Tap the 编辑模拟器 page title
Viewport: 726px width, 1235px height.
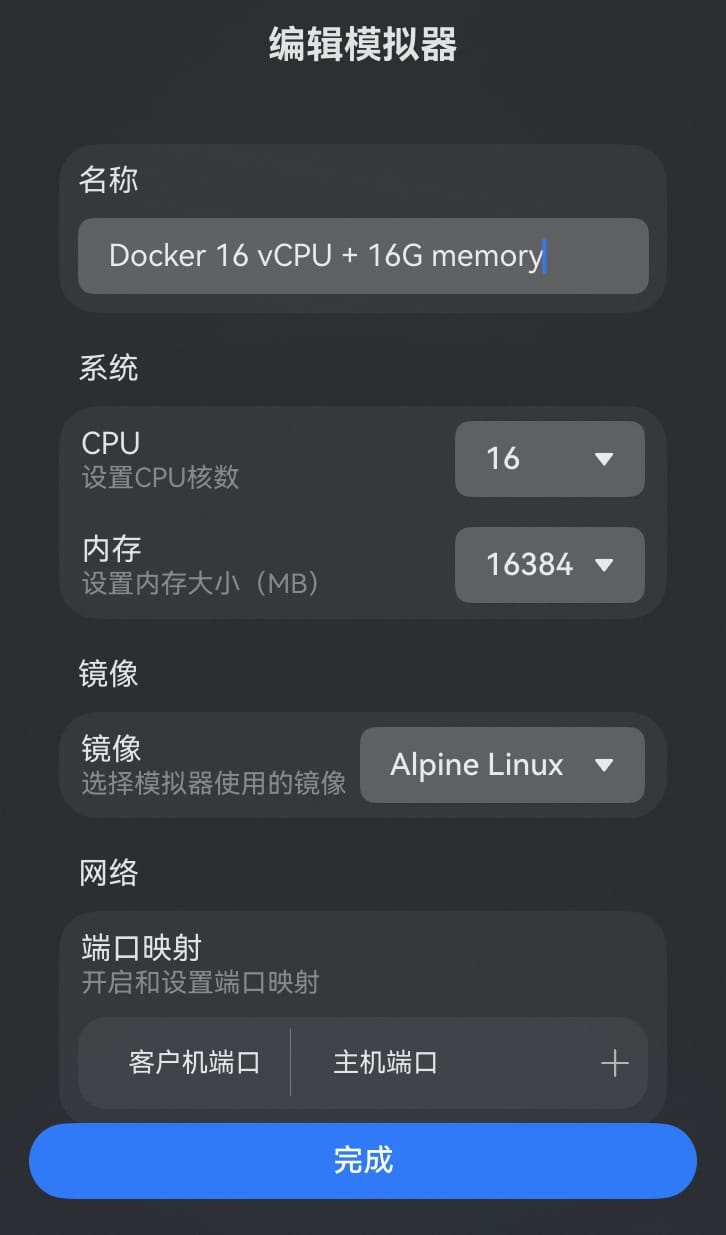pos(363,46)
